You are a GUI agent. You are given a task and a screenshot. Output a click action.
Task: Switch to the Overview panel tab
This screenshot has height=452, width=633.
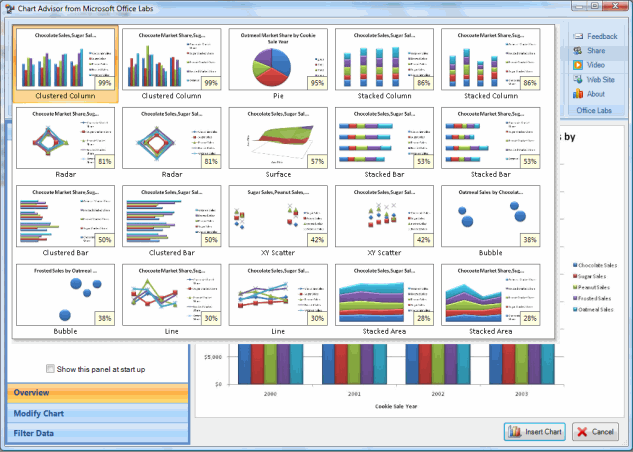tap(98, 393)
